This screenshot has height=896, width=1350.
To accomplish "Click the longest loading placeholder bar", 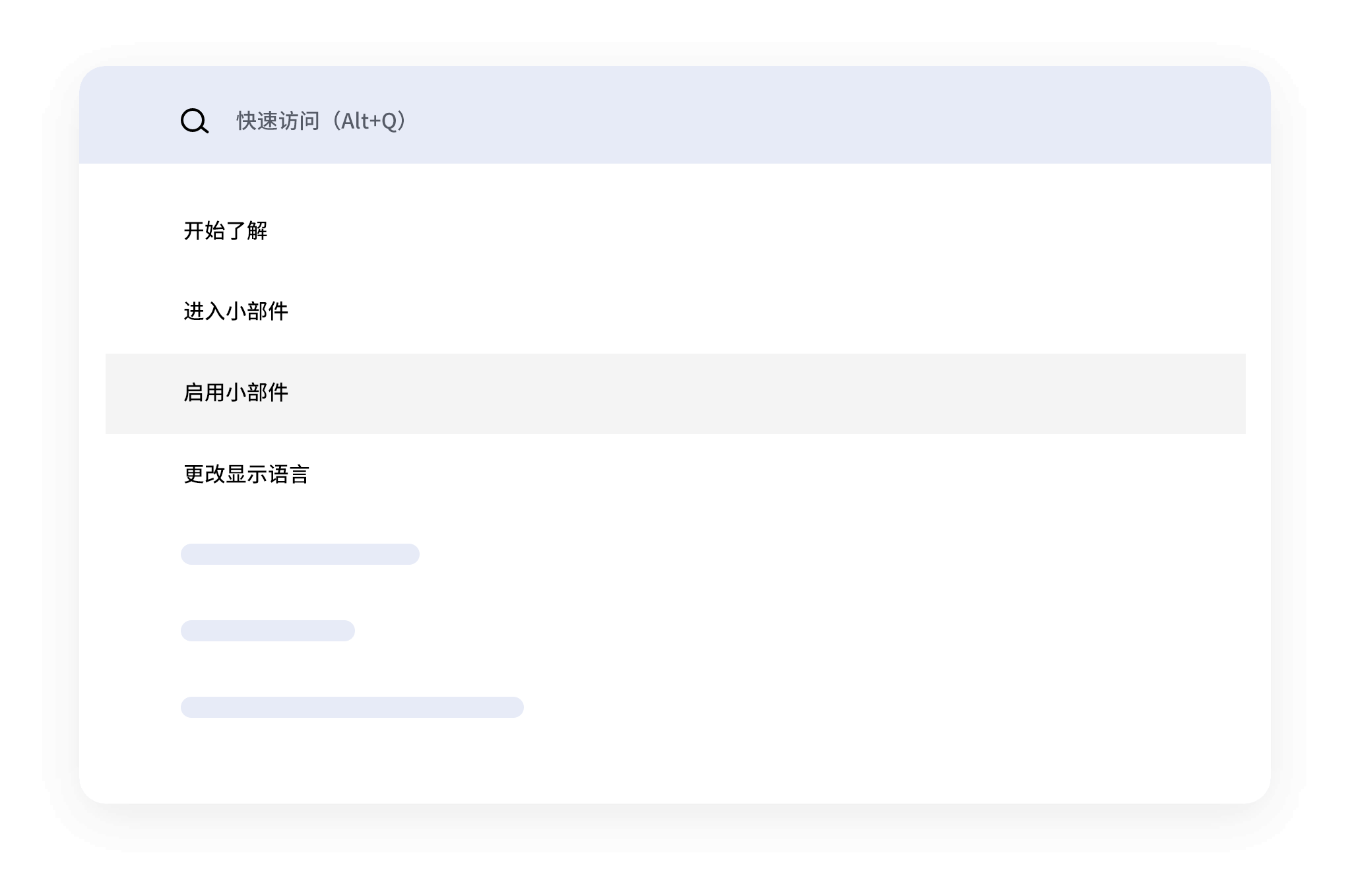I will point(352,707).
